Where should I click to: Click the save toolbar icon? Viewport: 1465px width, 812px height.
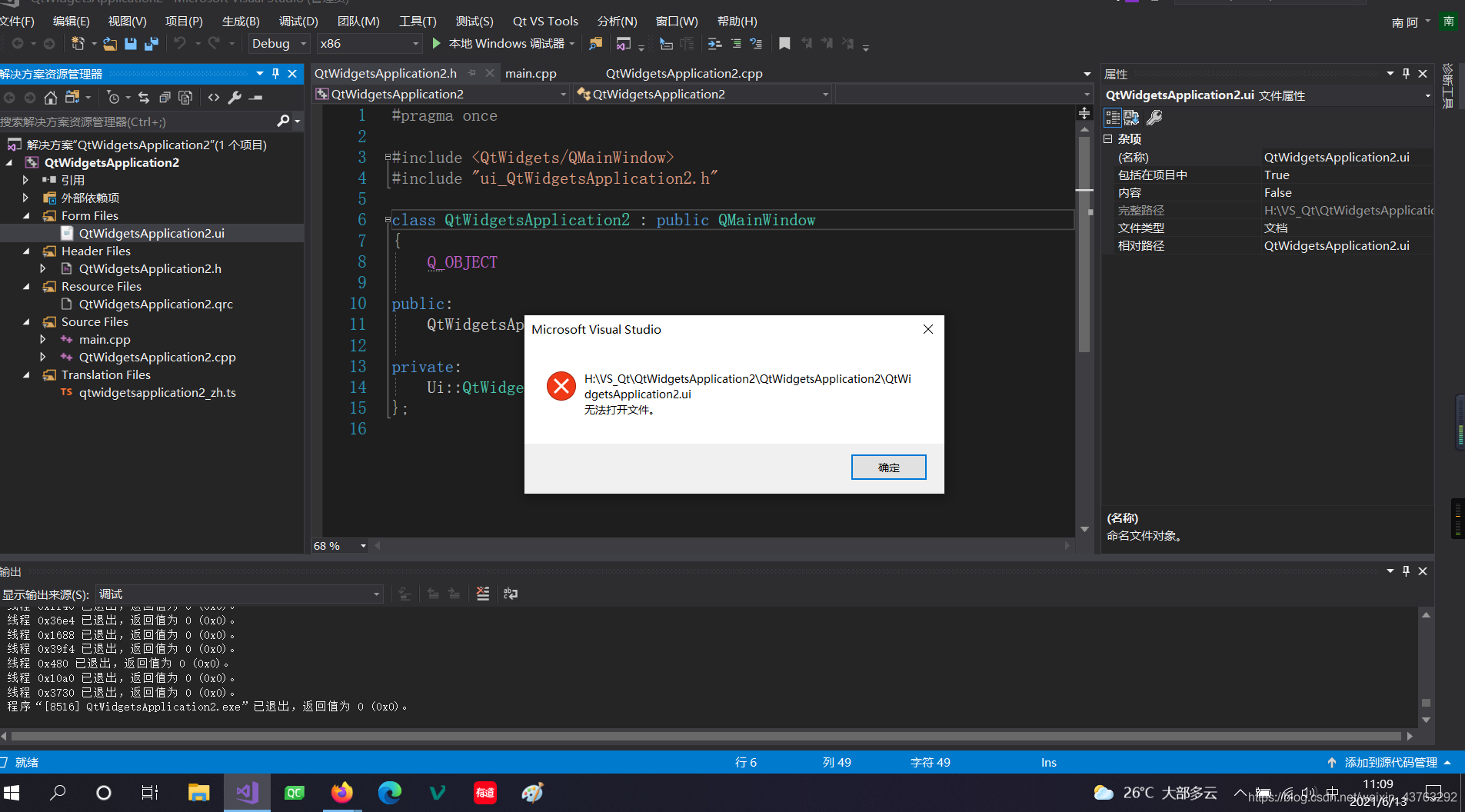pyautogui.click(x=131, y=44)
